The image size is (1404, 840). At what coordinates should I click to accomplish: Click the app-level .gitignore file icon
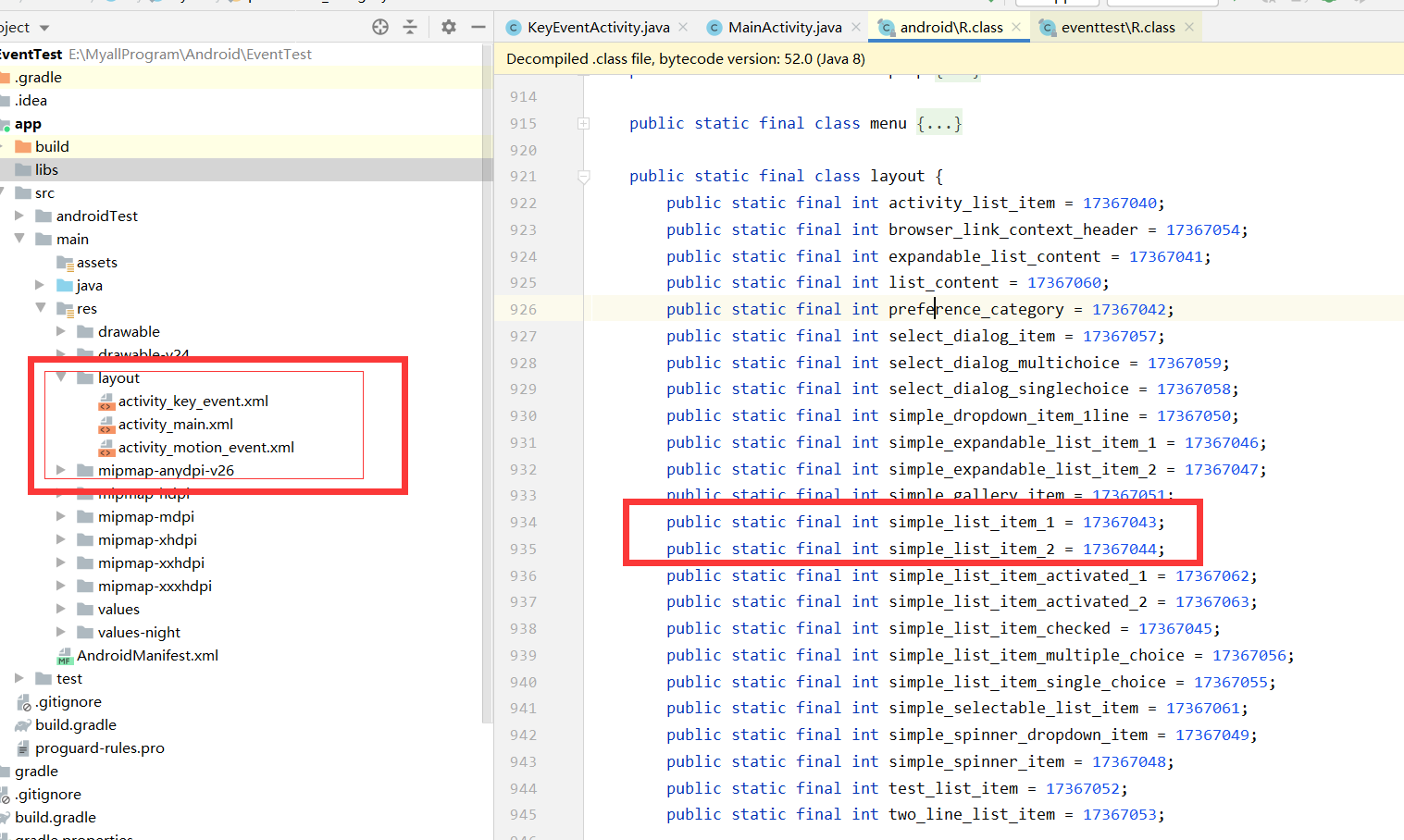point(24,702)
